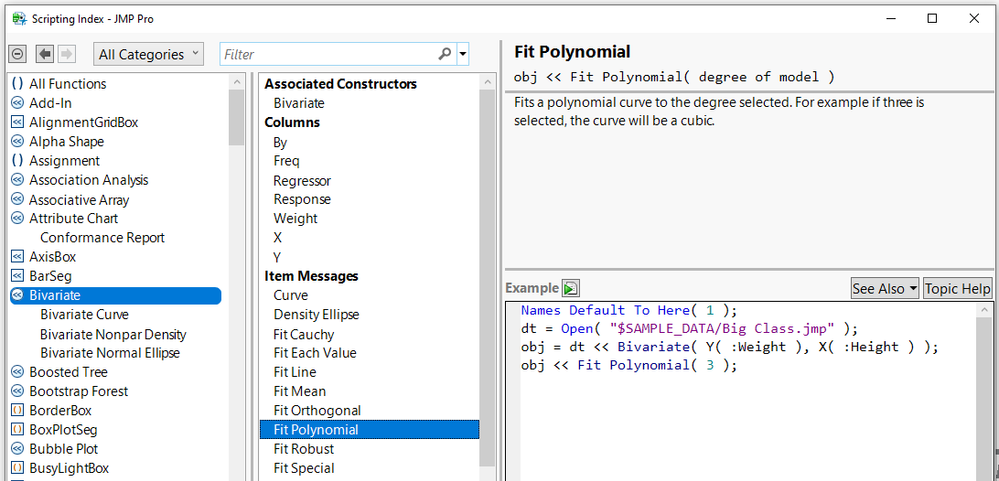
Task: Click the collapse (minus) toolbar icon
Action: click(18, 54)
